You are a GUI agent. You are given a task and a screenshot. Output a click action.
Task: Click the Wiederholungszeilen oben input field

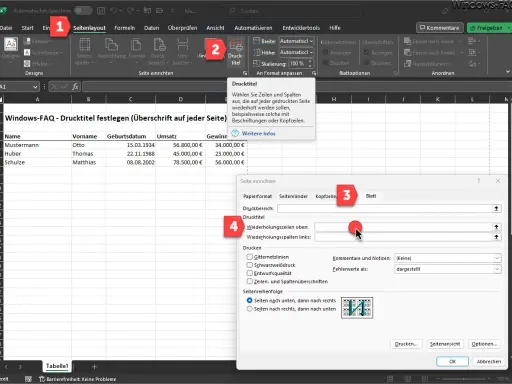point(403,227)
